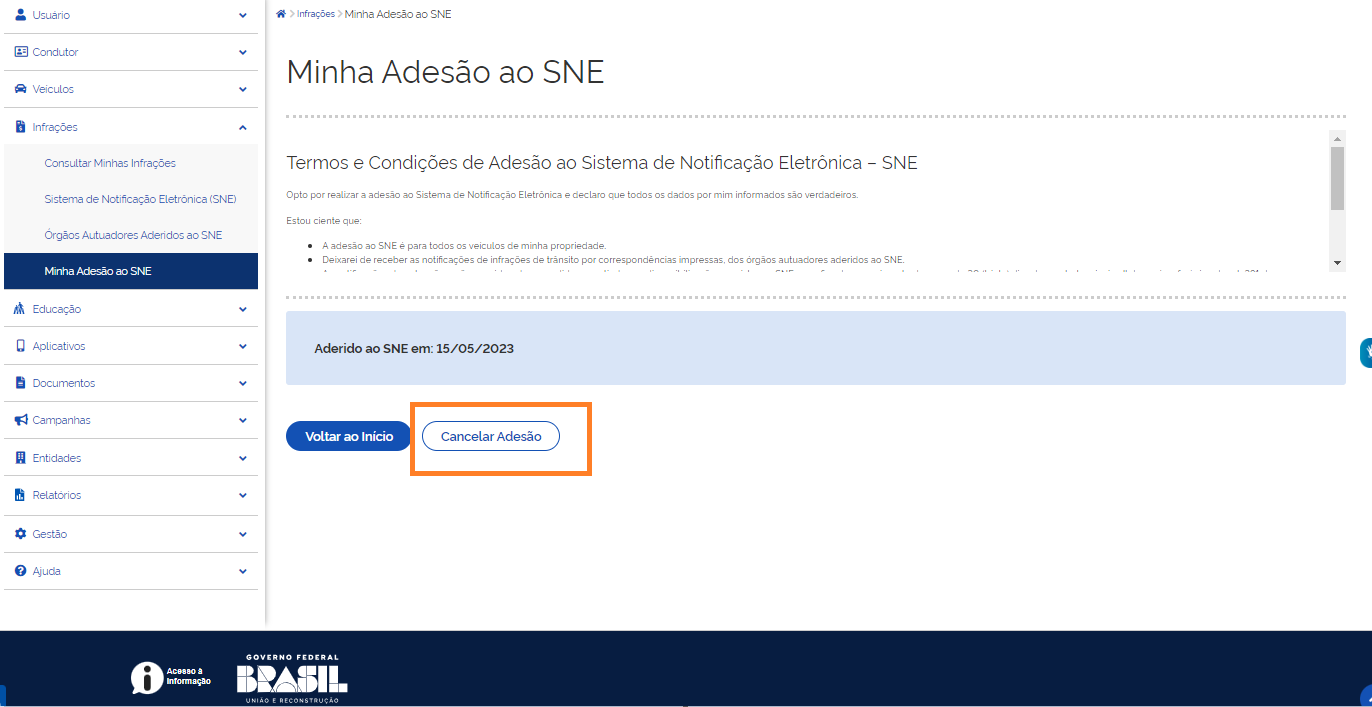Open Consultar Minhas Infrações menu item
The width and height of the screenshot is (1372, 707).
(110, 163)
